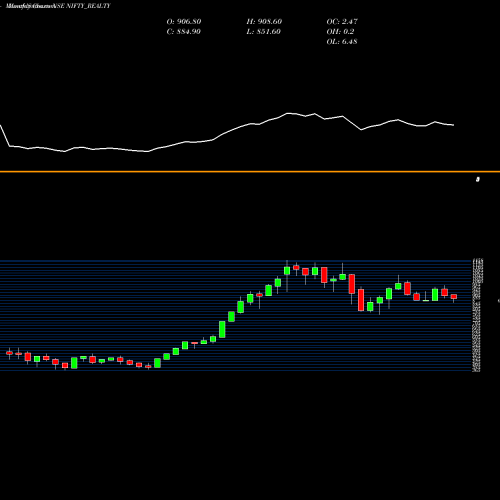Select the close value "C: 884.90"
The height and width of the screenshot is (500, 500).
pyautogui.click(x=184, y=32)
